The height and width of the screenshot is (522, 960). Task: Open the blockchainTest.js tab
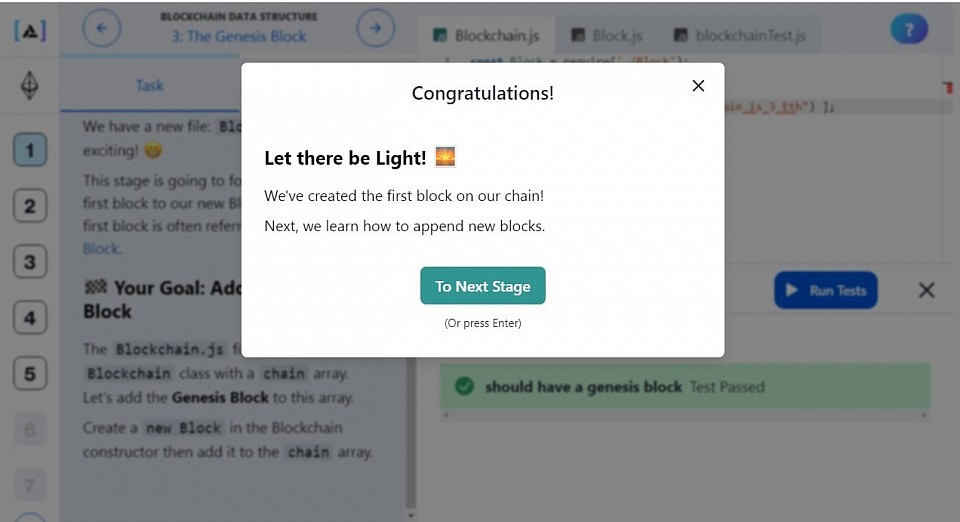coord(742,35)
